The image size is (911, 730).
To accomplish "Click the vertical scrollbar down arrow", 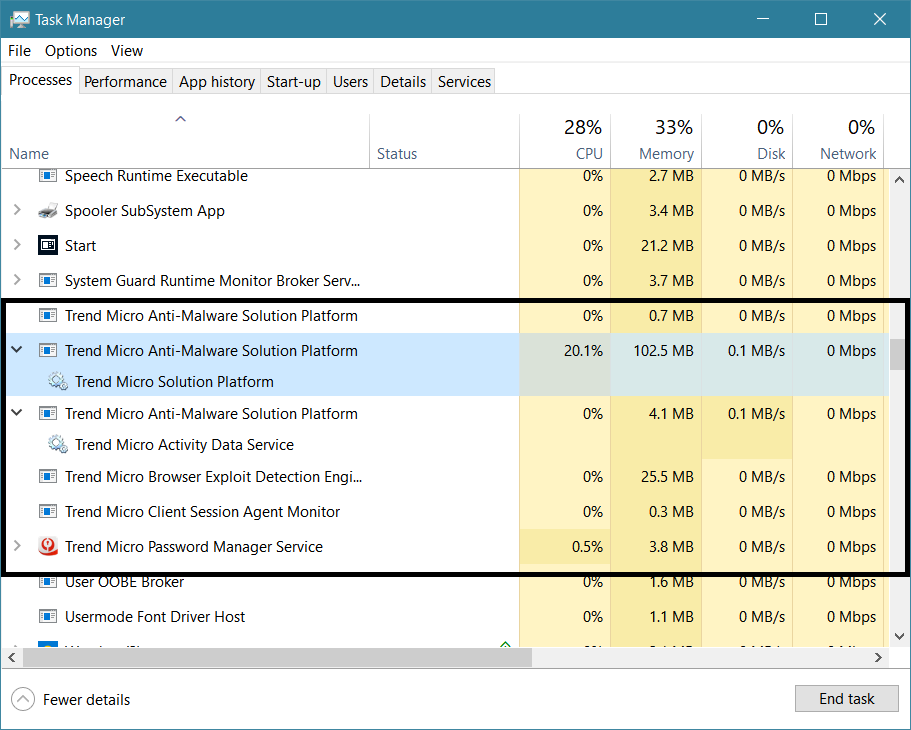I will (x=899, y=636).
